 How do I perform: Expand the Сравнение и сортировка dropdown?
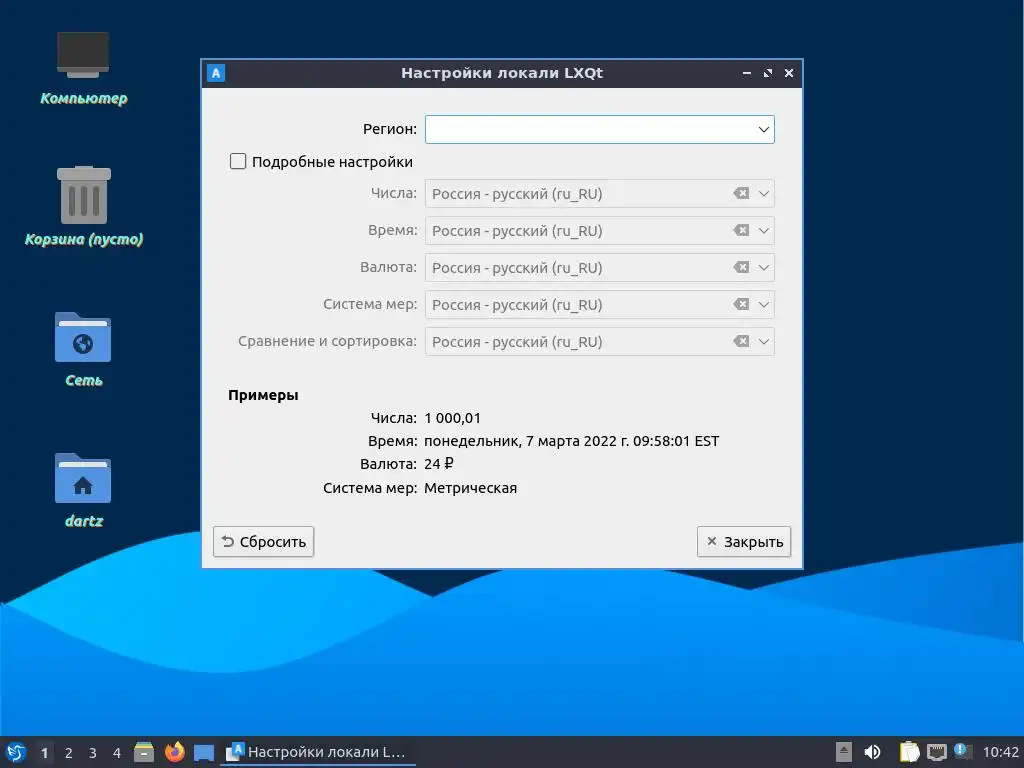click(x=763, y=342)
